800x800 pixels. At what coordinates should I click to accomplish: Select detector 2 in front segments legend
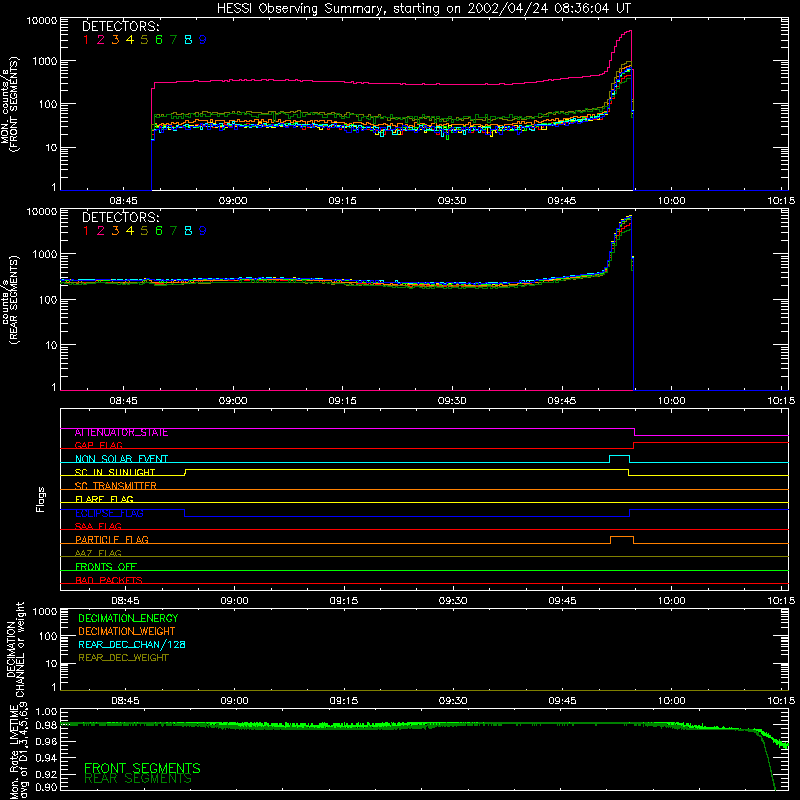pos(101,40)
